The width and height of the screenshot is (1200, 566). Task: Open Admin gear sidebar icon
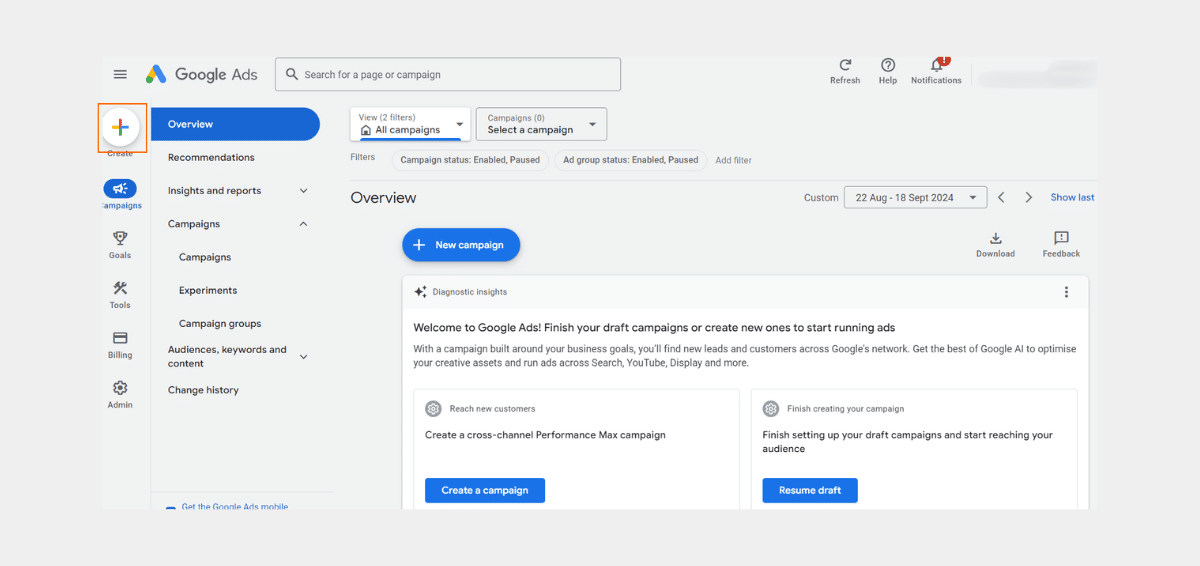120,388
